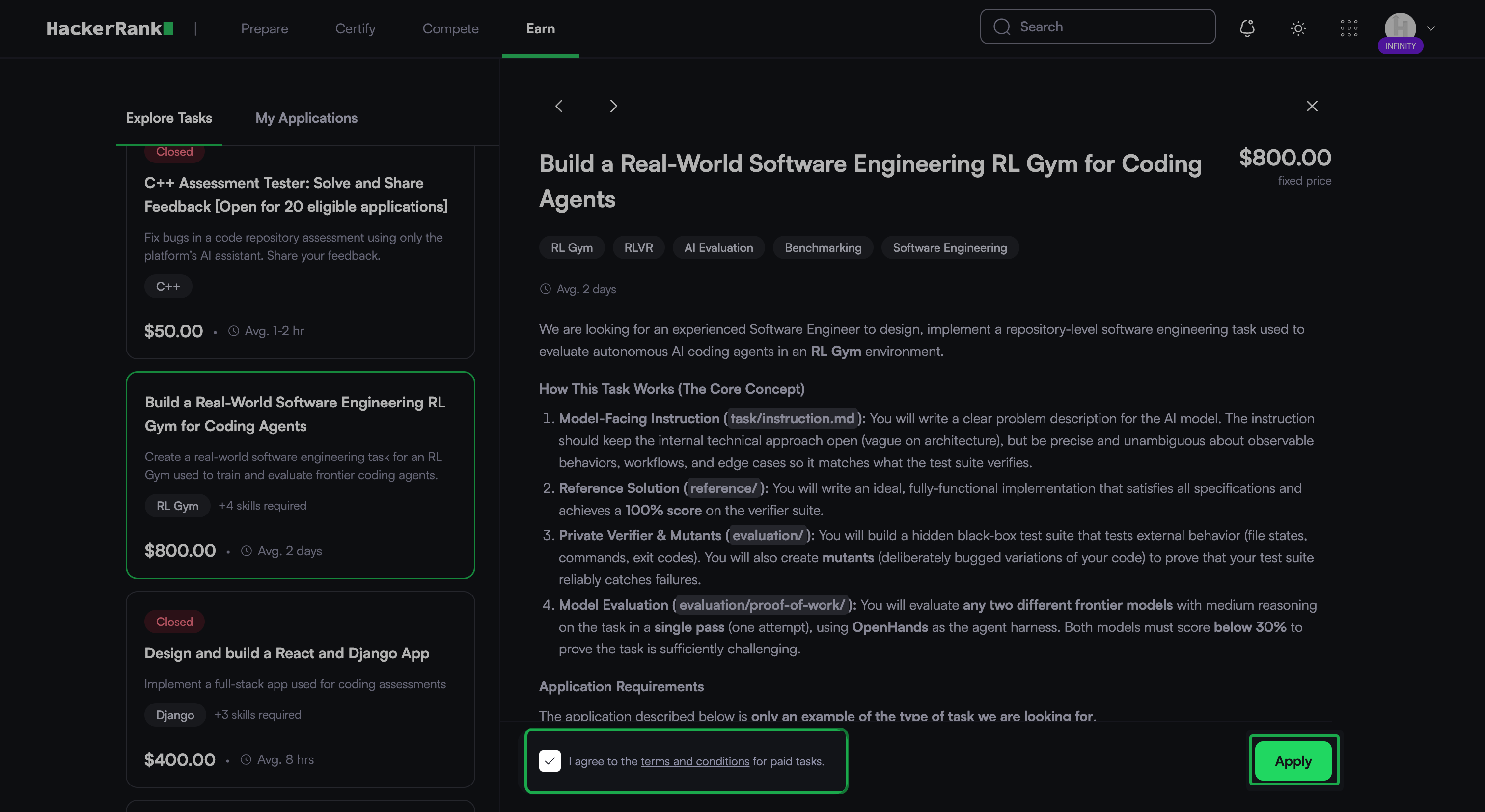Click the Closed badge on Django card
This screenshot has width=1485, height=812.
coord(174,622)
